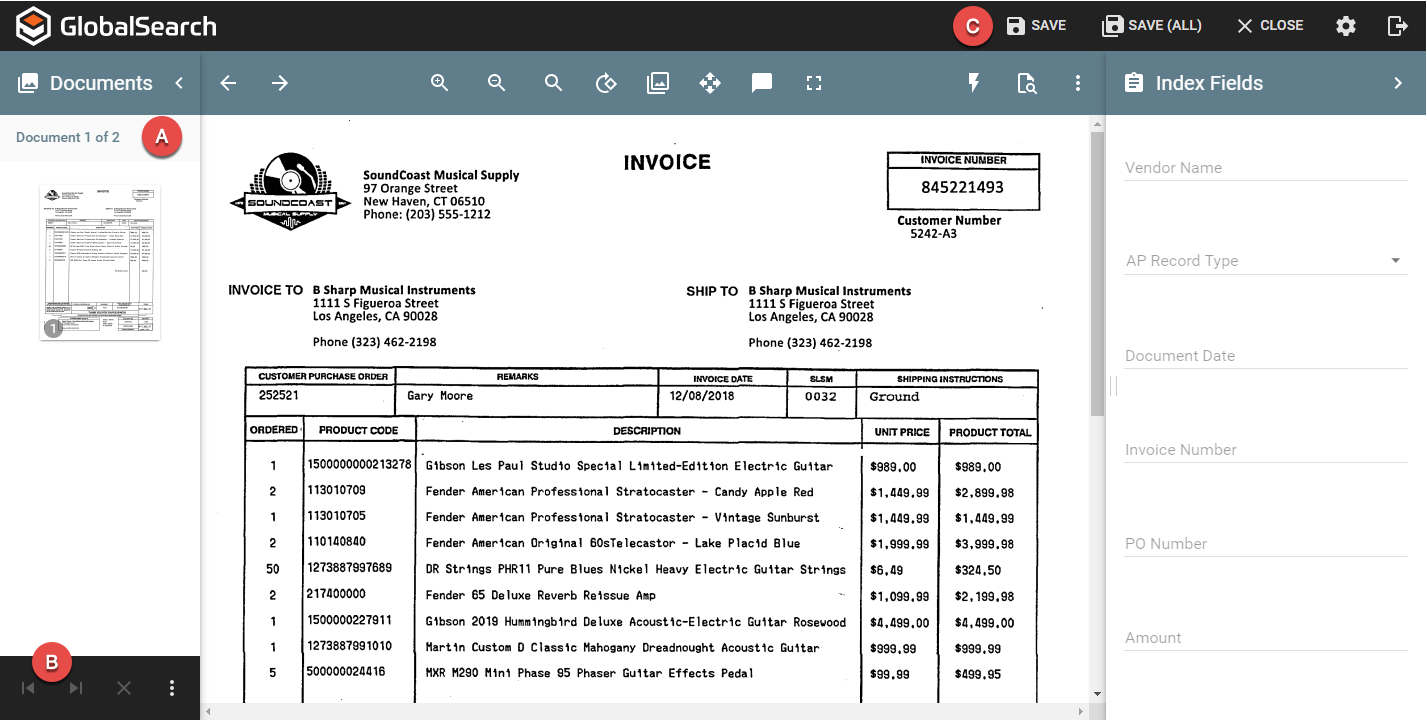This screenshot has width=1427, height=720.
Task: Click the zoom out magnifier icon
Action: pos(496,83)
